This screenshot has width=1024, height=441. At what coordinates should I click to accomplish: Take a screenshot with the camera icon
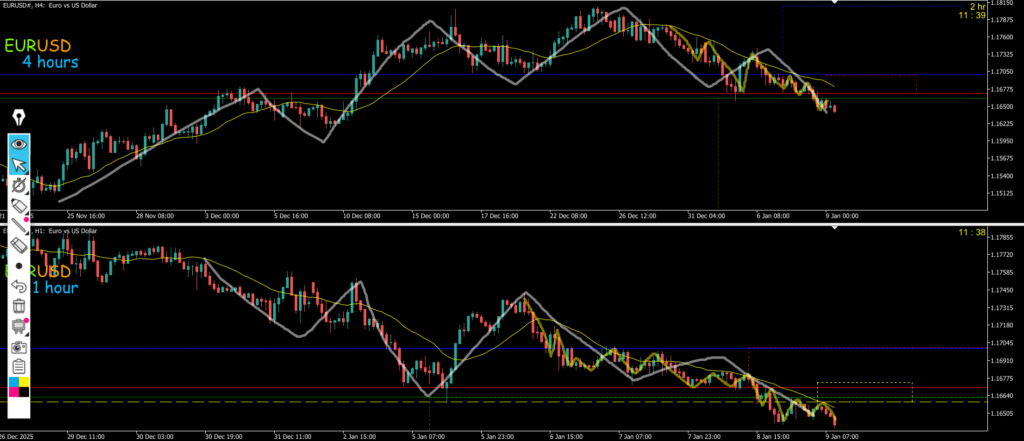click(19, 346)
